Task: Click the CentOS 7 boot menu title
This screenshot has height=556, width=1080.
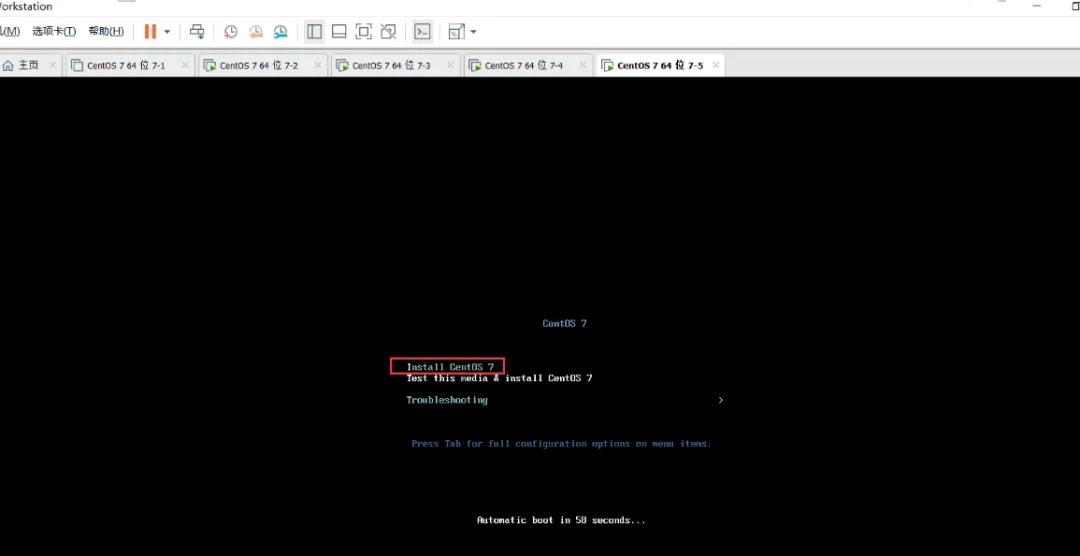Action: tap(564, 323)
